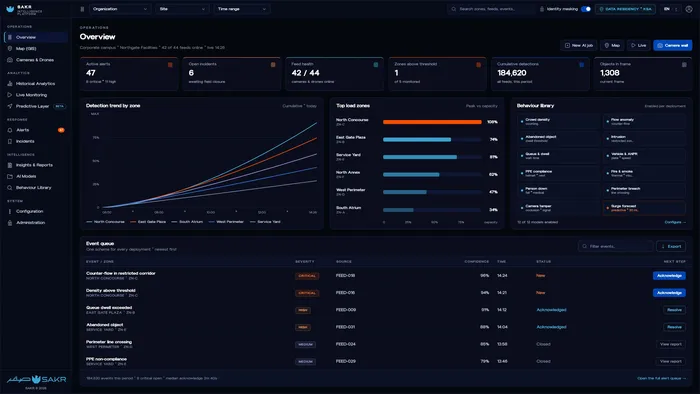Open the EN language selector
The width and height of the screenshot is (700, 394).
(671, 9)
